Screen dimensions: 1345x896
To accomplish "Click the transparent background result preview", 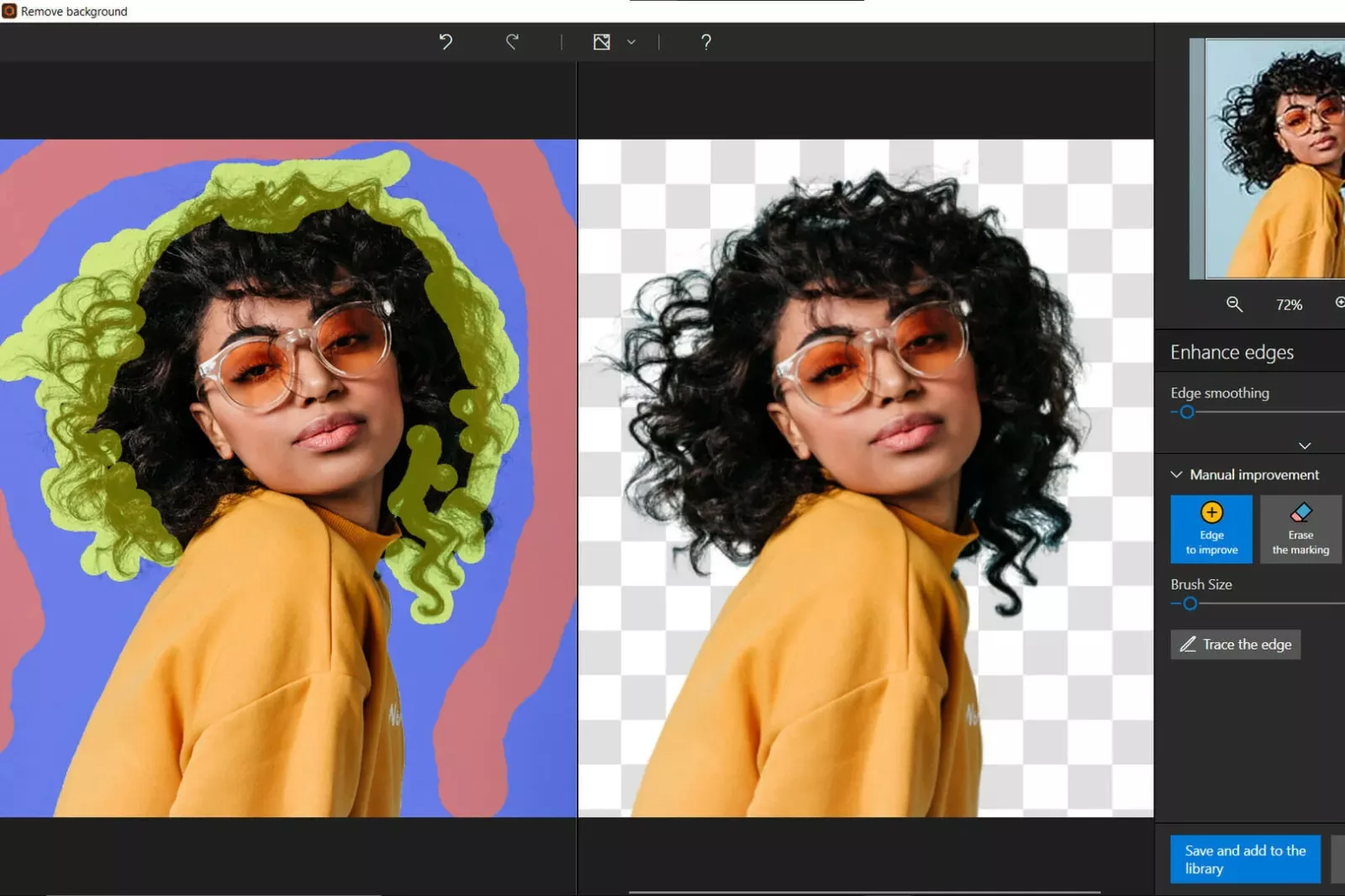I will [x=866, y=478].
